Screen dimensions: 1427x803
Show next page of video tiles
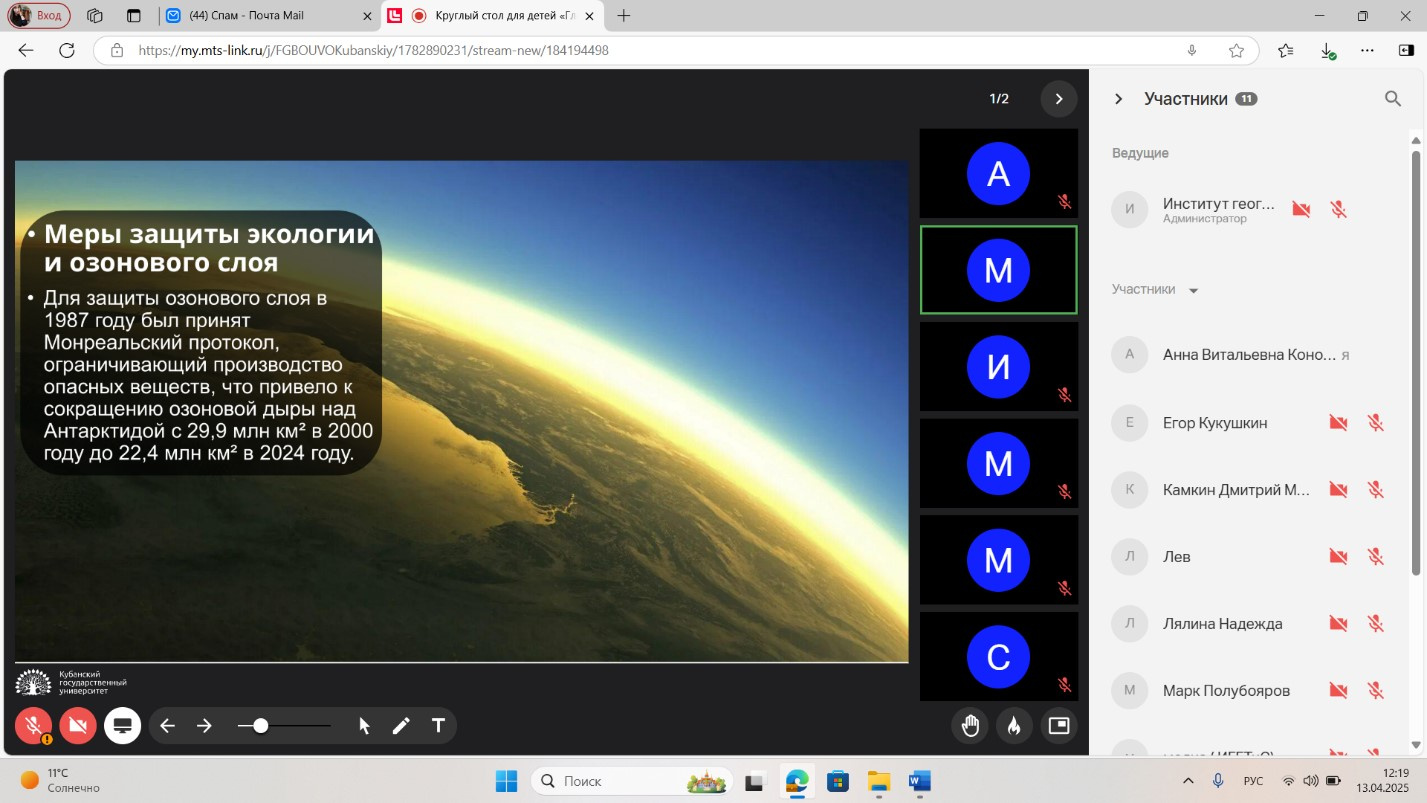[1058, 98]
